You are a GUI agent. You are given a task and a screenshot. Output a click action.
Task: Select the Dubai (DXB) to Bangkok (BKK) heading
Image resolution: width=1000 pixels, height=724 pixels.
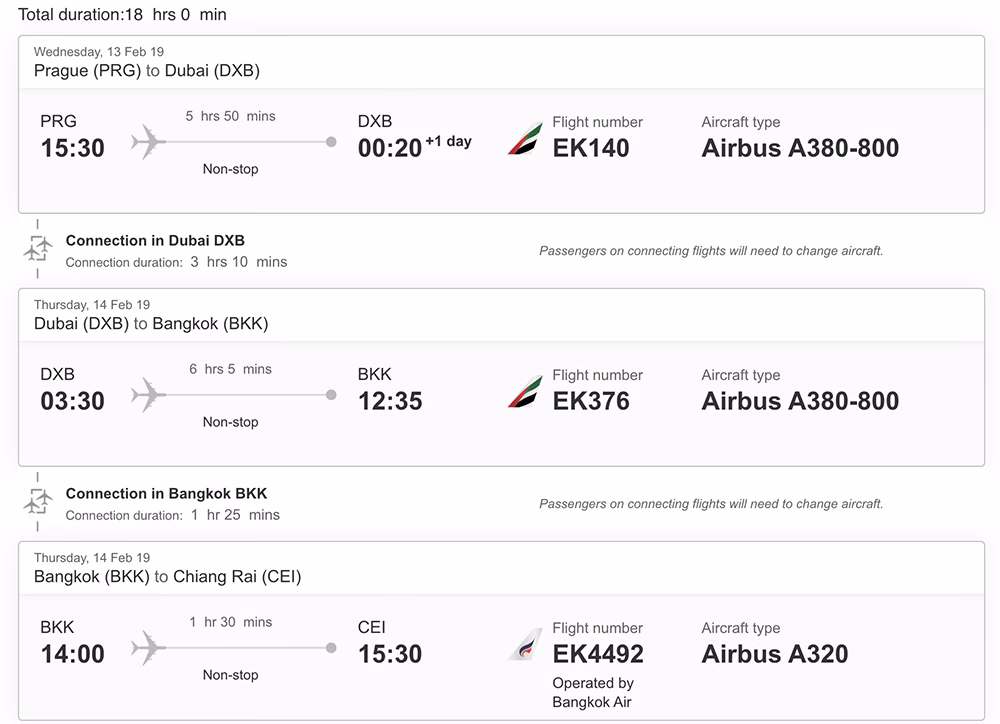(151, 324)
